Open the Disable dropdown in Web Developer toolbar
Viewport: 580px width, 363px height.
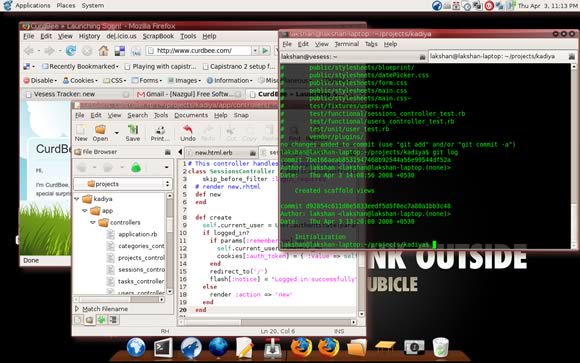[x=40, y=80]
